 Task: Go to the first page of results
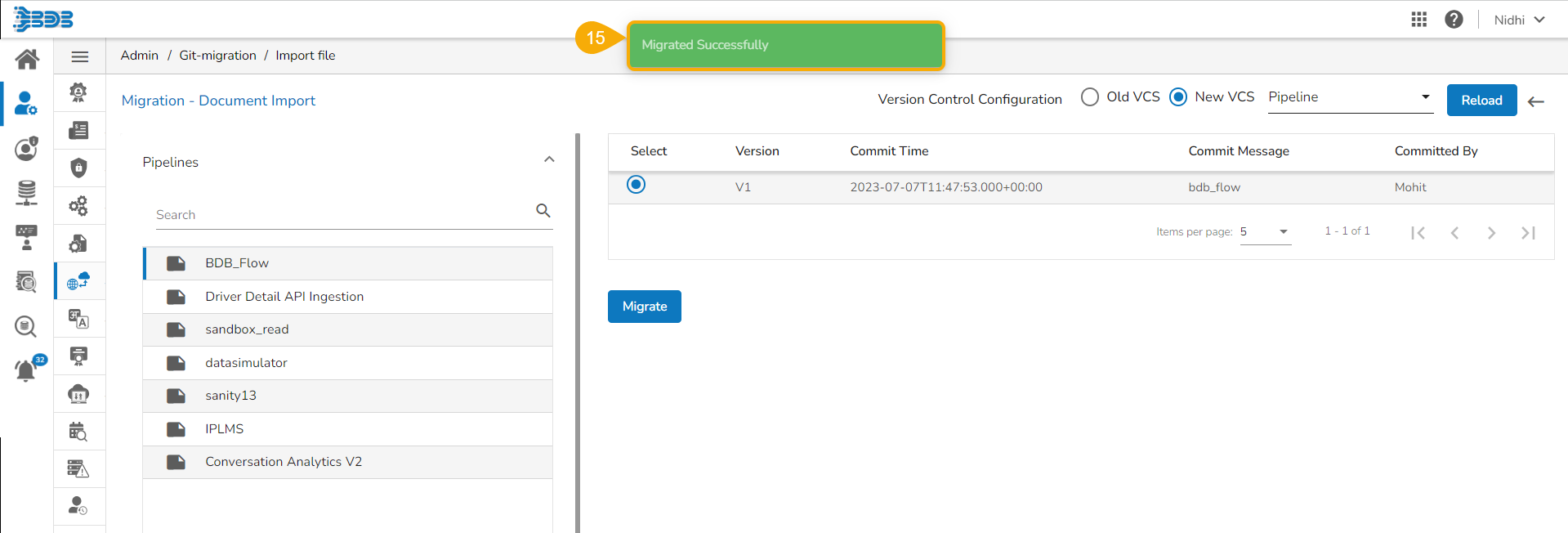pyautogui.click(x=1418, y=233)
